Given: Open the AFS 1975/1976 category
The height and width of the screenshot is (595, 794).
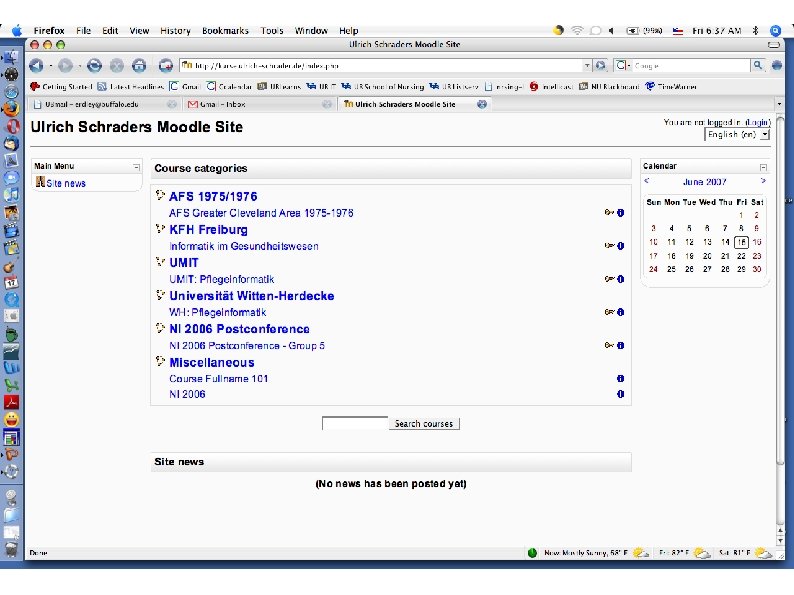Looking at the screenshot, I should pyautogui.click(x=213, y=196).
